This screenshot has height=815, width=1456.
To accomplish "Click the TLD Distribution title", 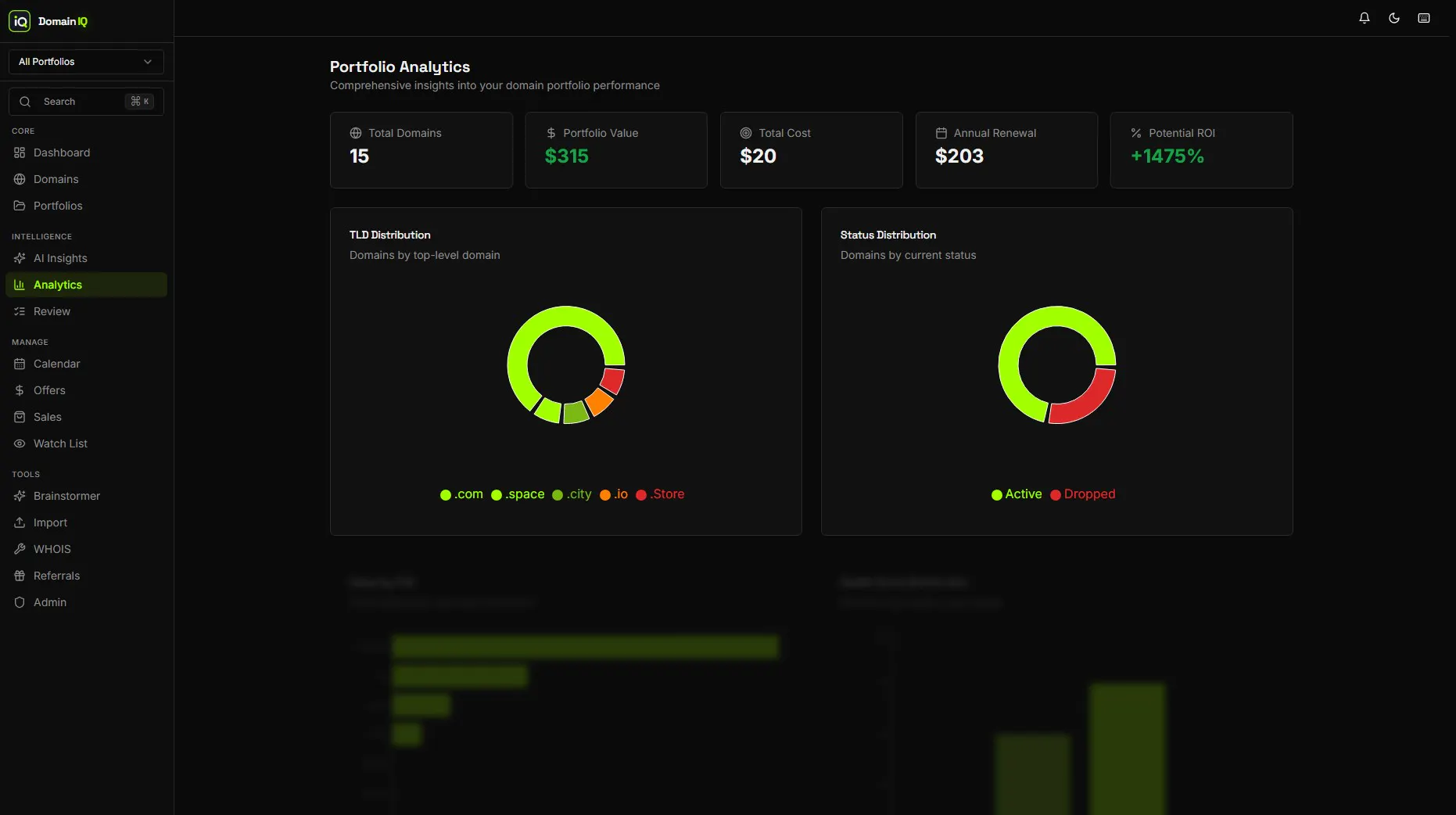I will pyautogui.click(x=390, y=235).
